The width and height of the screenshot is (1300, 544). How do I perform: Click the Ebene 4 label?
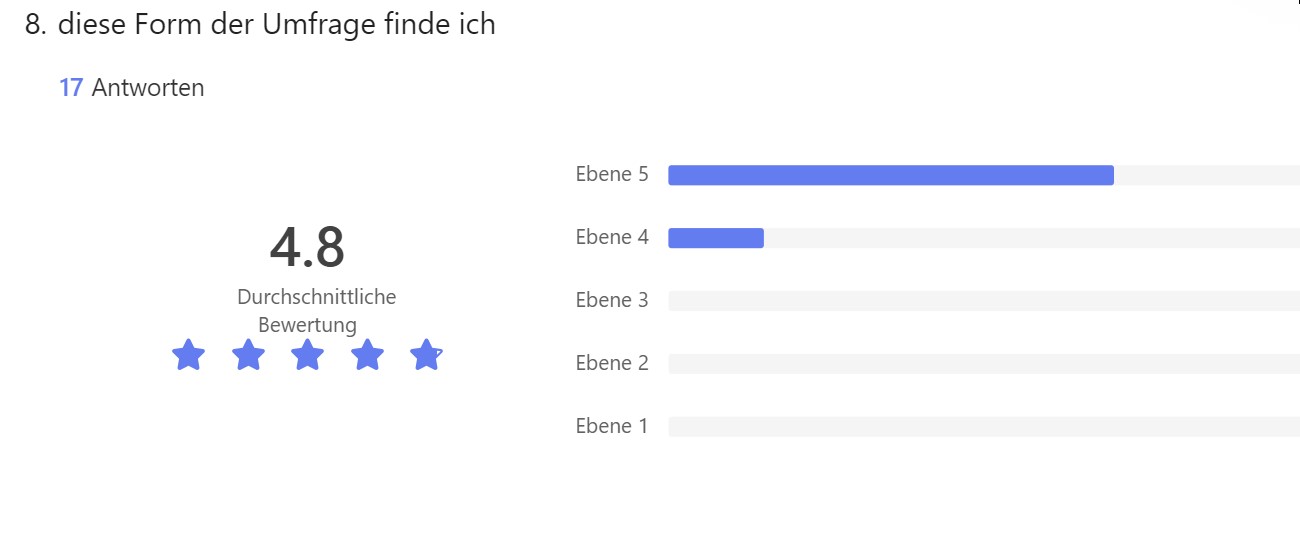point(612,237)
